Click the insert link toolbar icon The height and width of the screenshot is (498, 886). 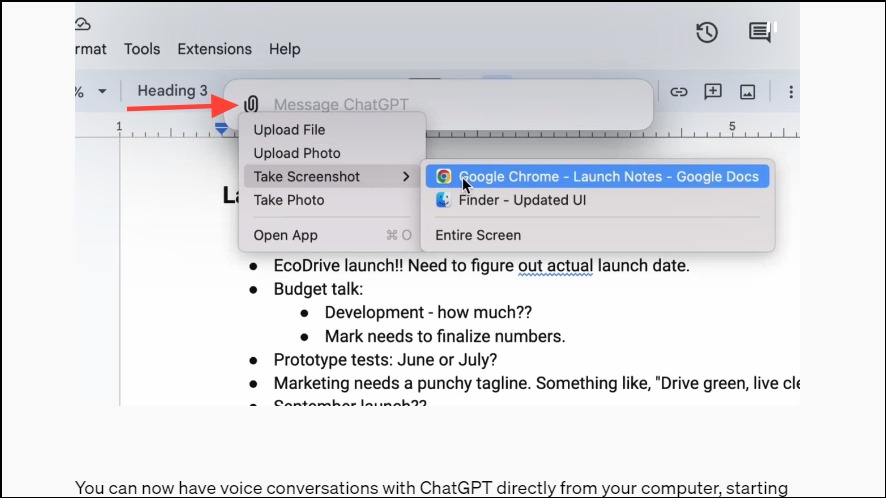pos(679,92)
